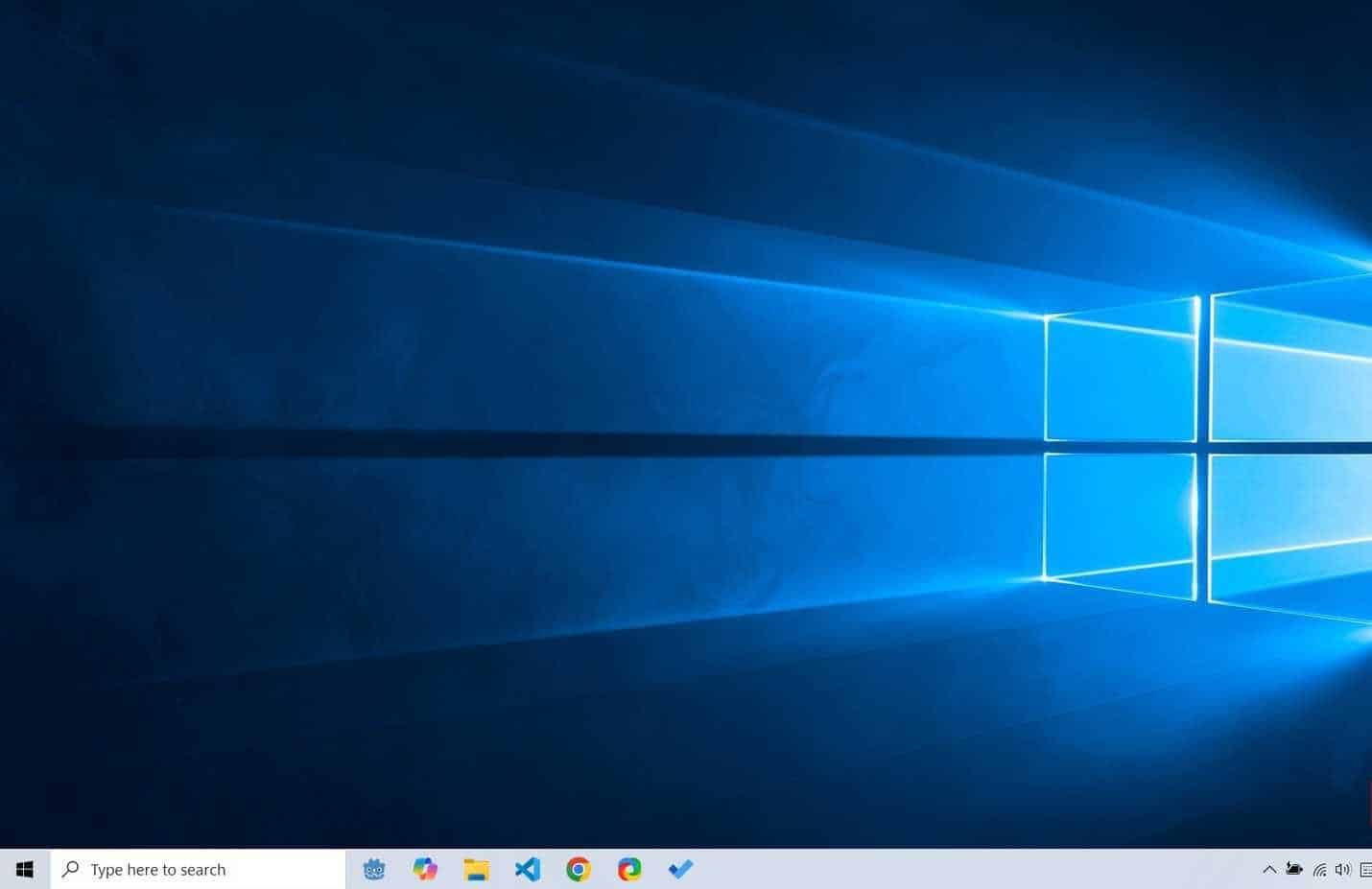Open the multicolored Edge icon beside Chrome
This screenshot has height=889, width=1372.
tap(629, 870)
